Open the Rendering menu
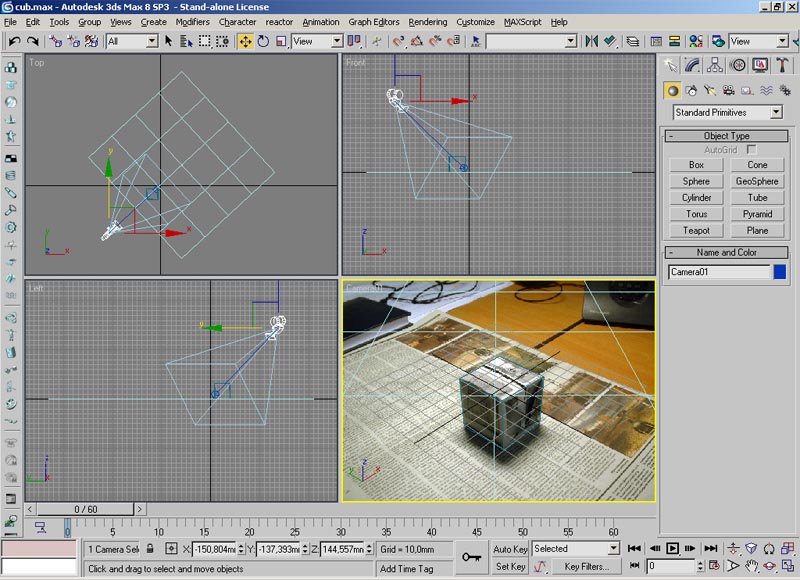Screen dimensions: 800x580 (427, 22)
